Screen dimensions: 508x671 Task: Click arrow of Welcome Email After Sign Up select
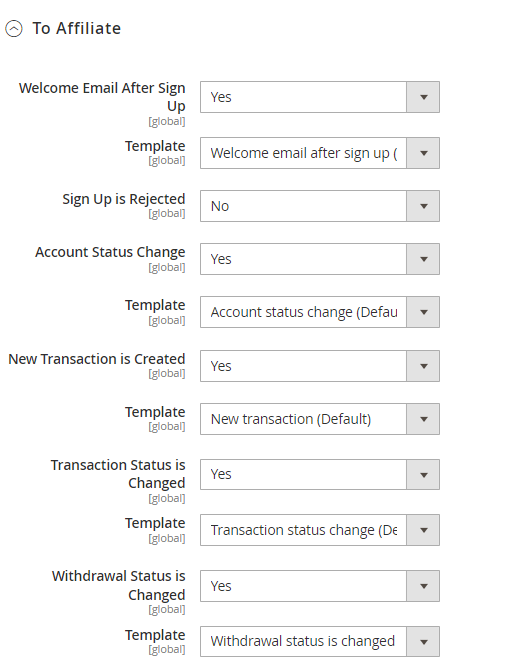coord(423,97)
